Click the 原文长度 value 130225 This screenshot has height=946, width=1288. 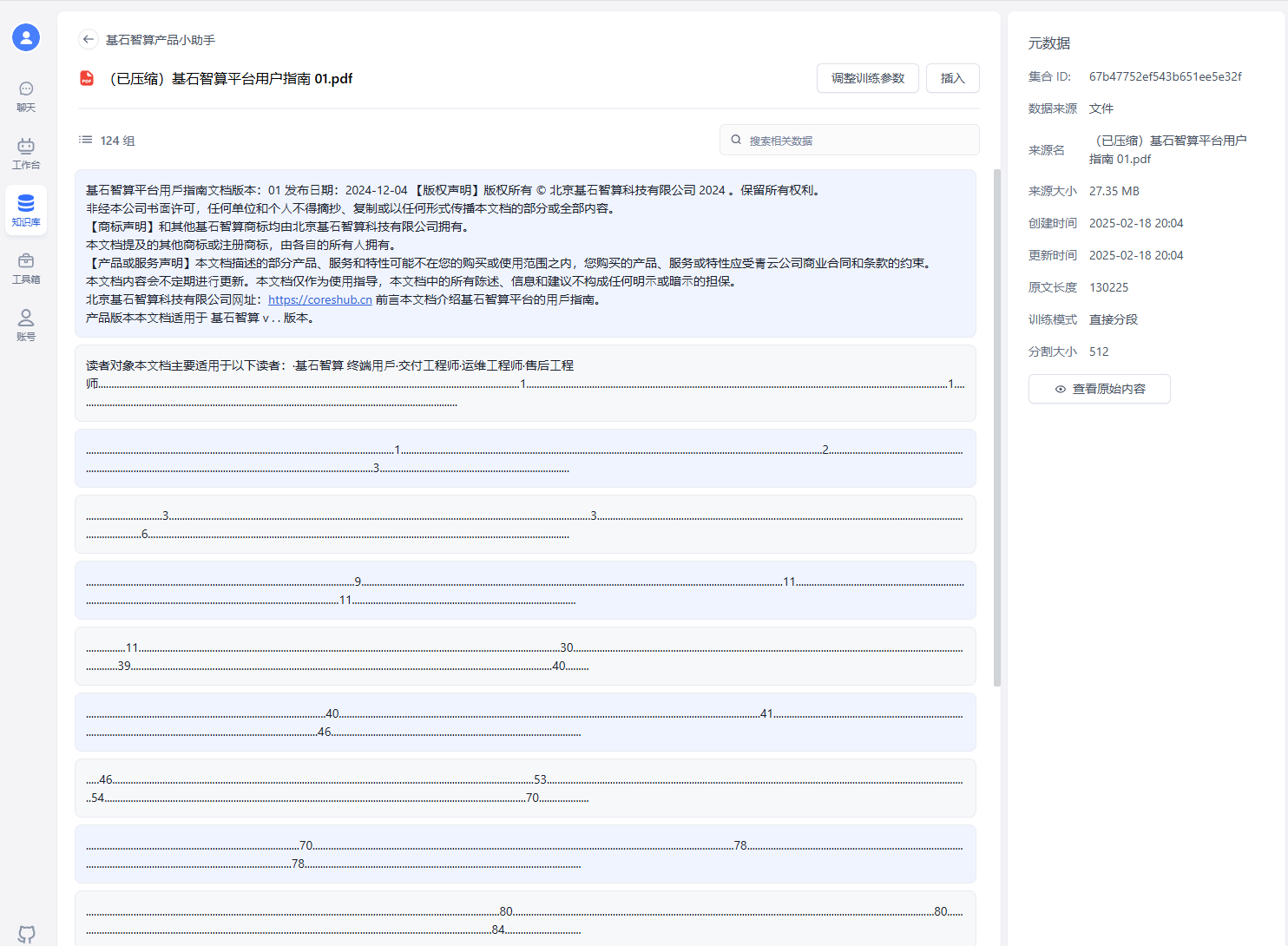[1109, 287]
